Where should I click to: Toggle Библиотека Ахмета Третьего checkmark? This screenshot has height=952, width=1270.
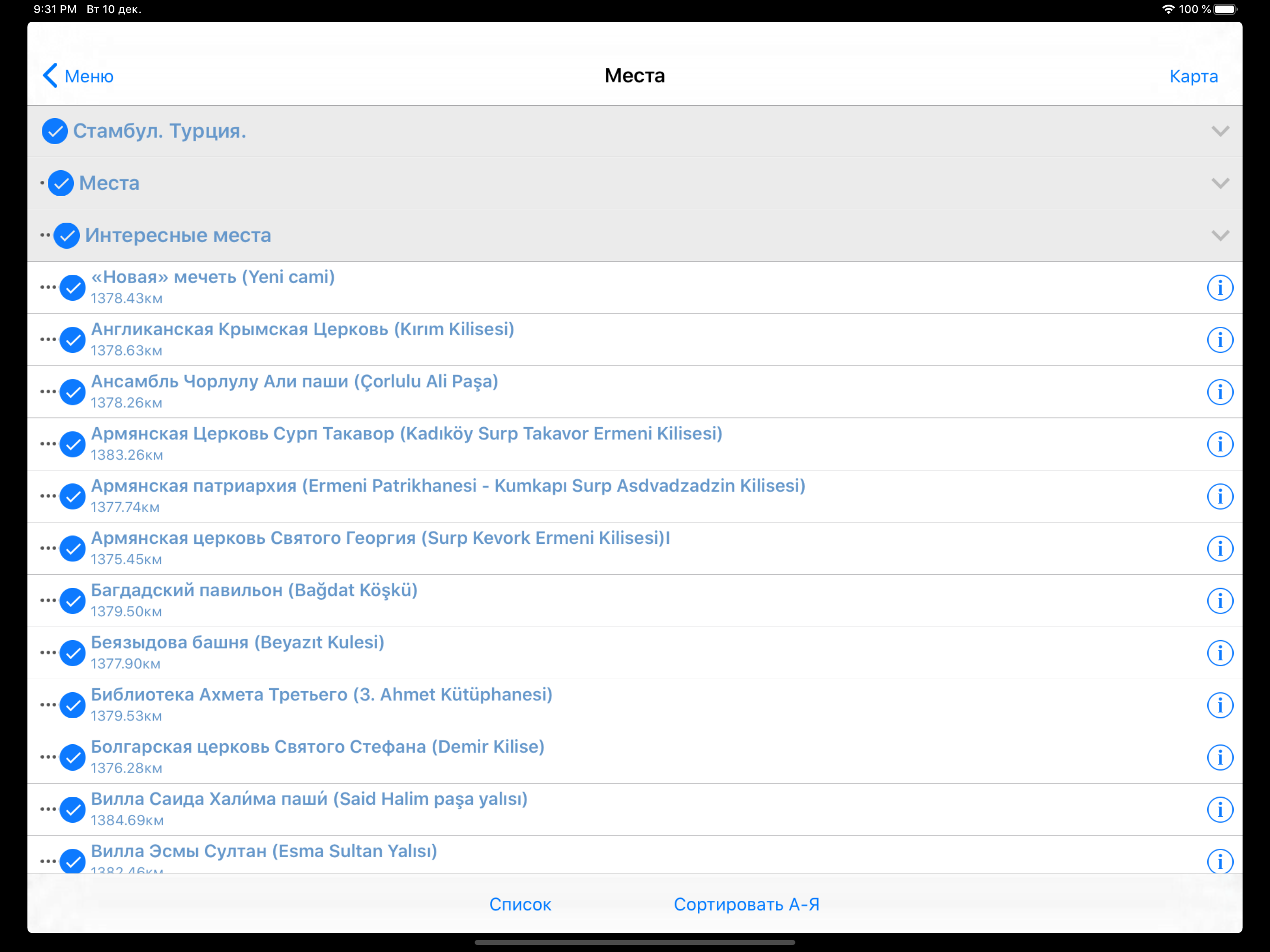tap(73, 706)
